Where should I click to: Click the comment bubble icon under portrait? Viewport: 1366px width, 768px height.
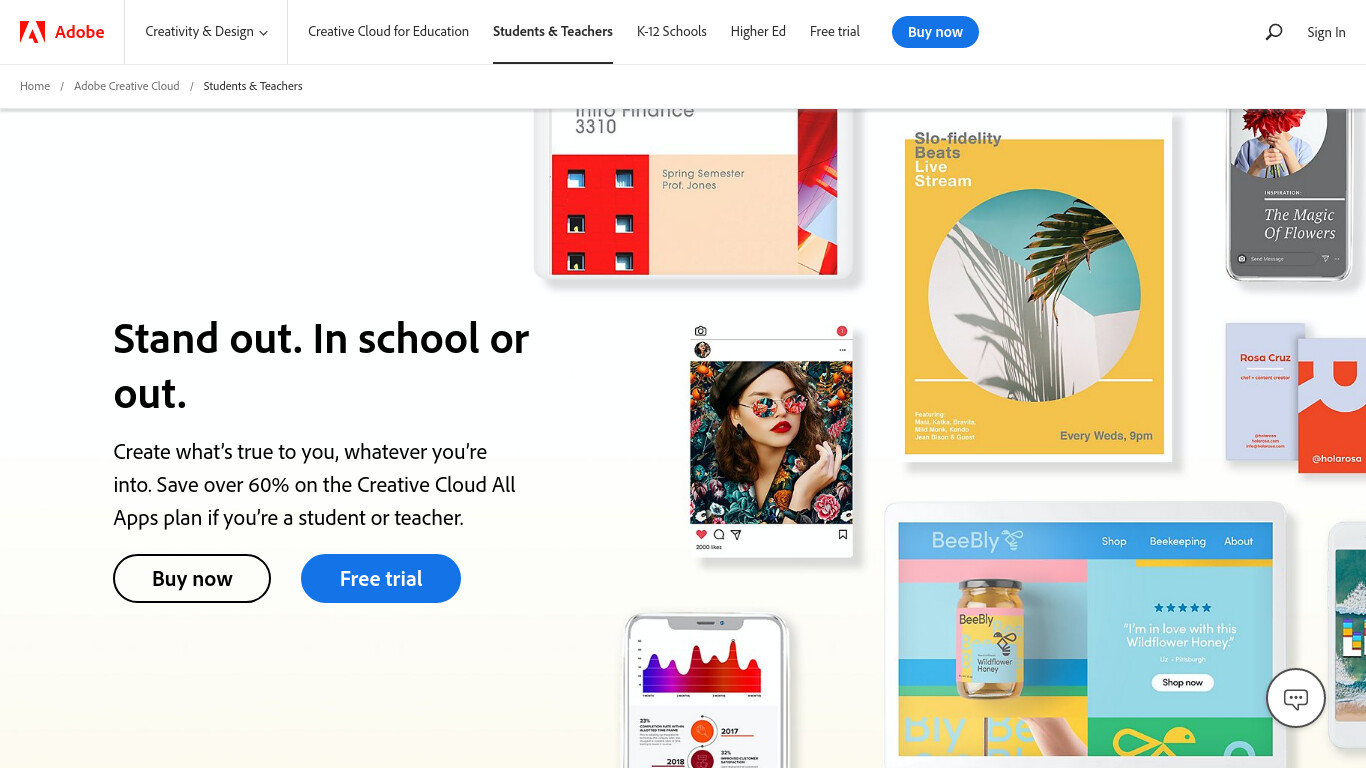718,535
